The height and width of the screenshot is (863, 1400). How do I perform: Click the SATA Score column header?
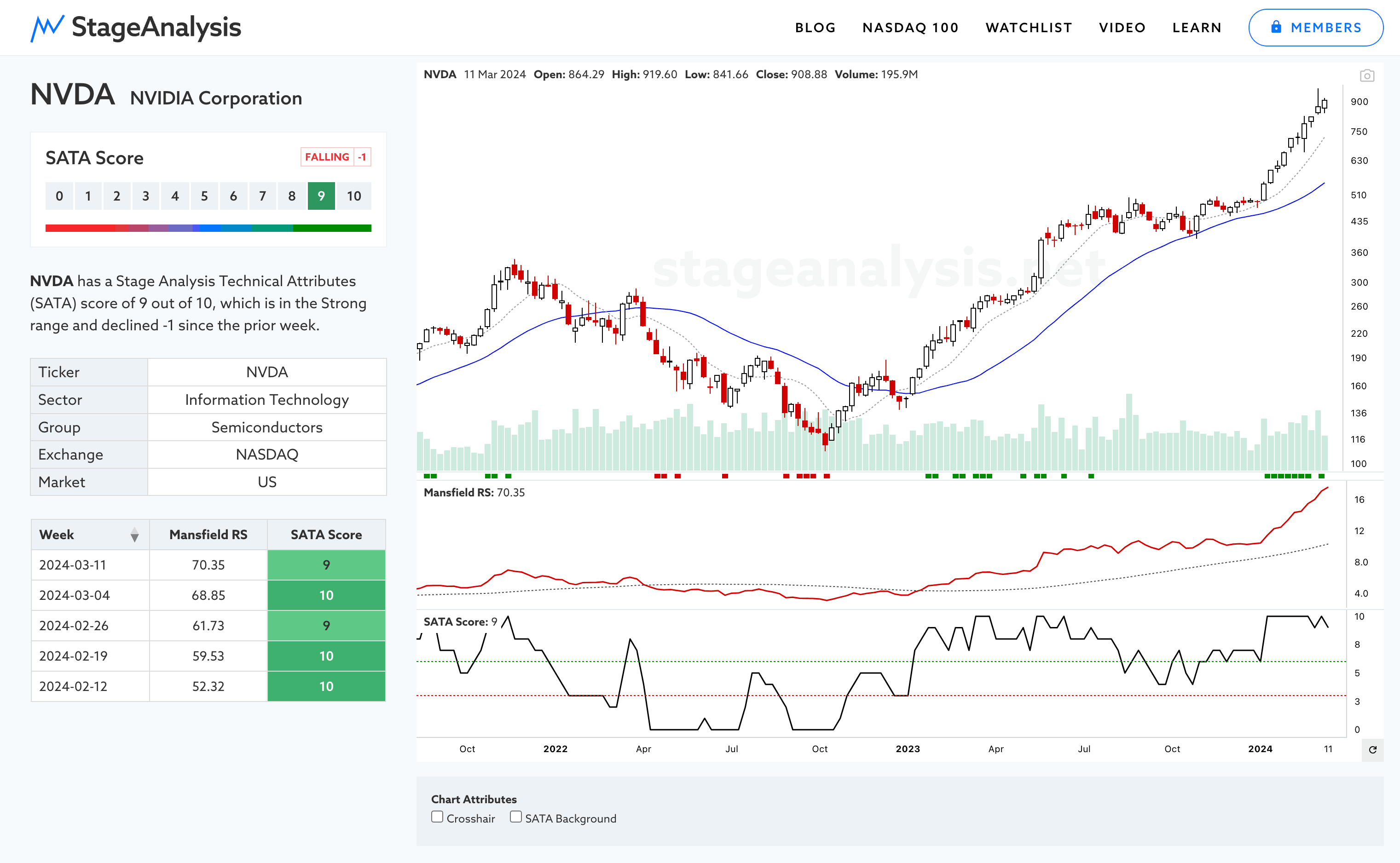tap(326, 535)
